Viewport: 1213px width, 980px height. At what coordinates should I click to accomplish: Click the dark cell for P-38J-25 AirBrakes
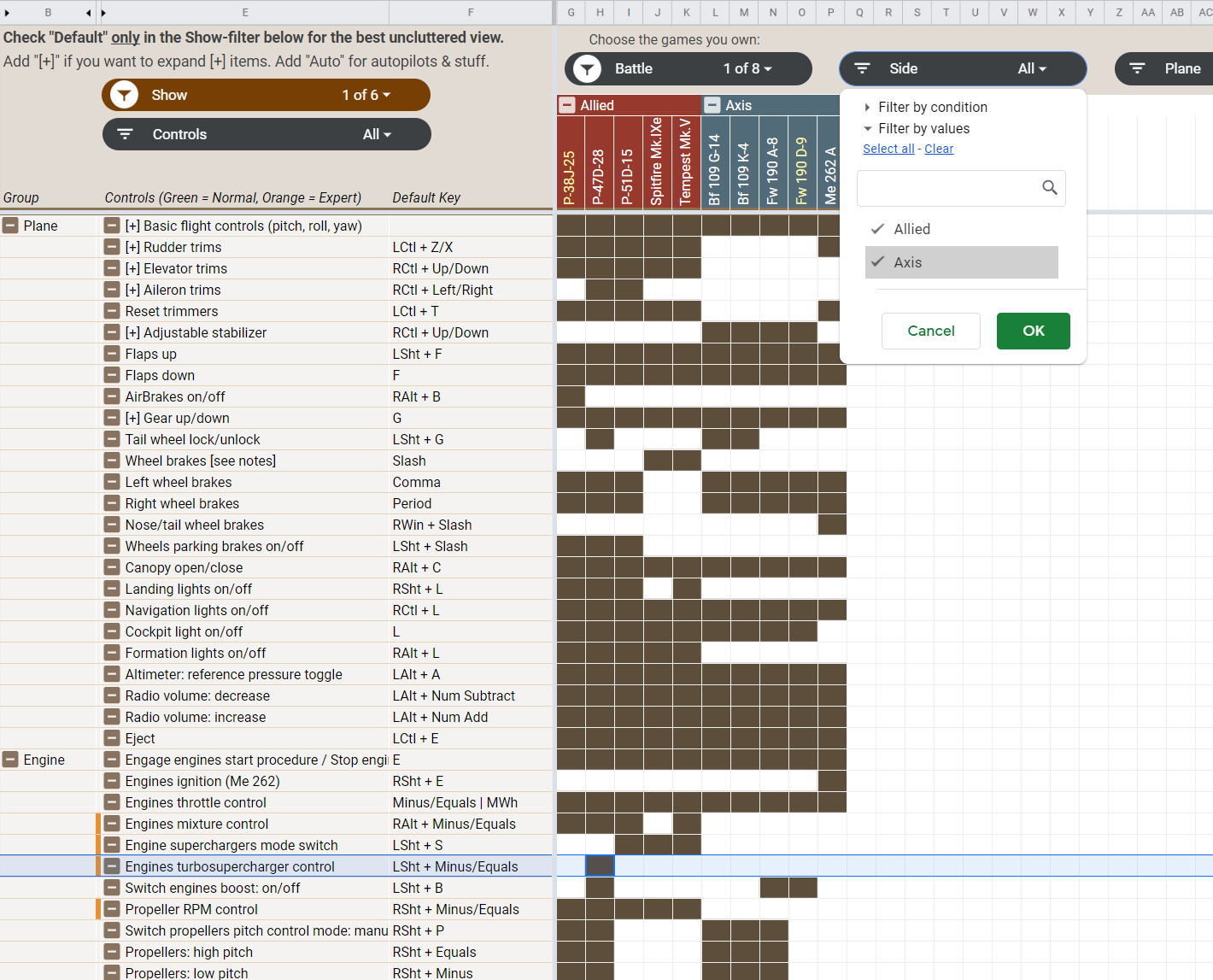571,396
